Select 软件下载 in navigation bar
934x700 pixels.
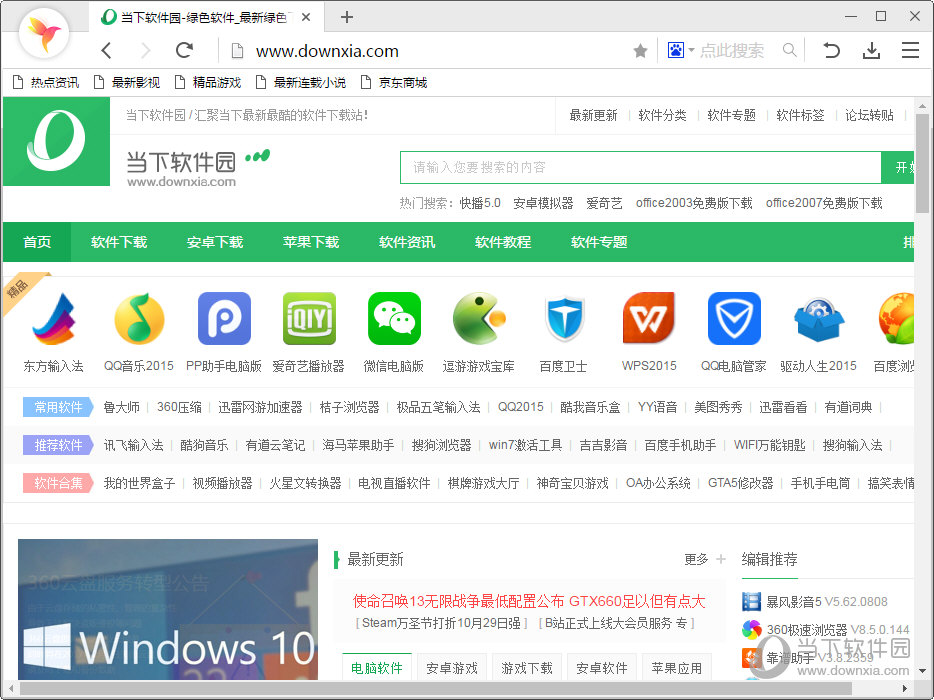click(x=119, y=242)
